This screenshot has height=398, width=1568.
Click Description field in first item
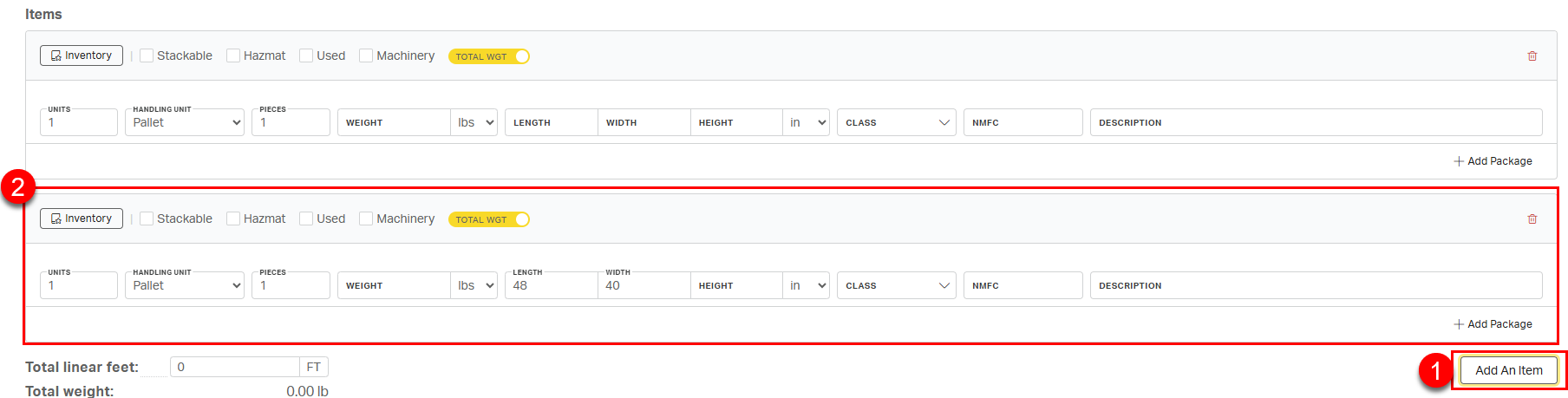pyautogui.click(x=1315, y=122)
